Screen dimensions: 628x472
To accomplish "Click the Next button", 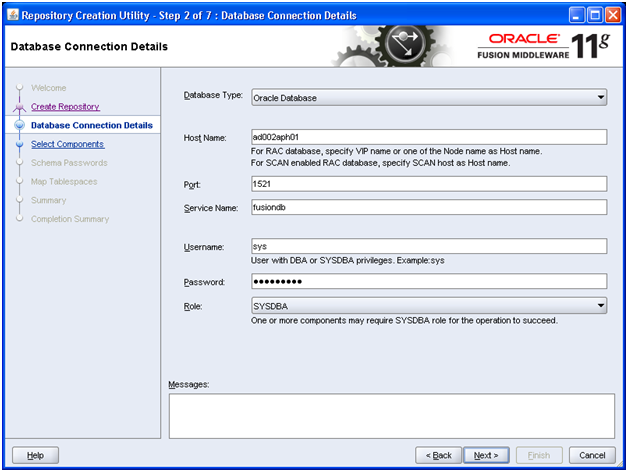I will coord(486,456).
